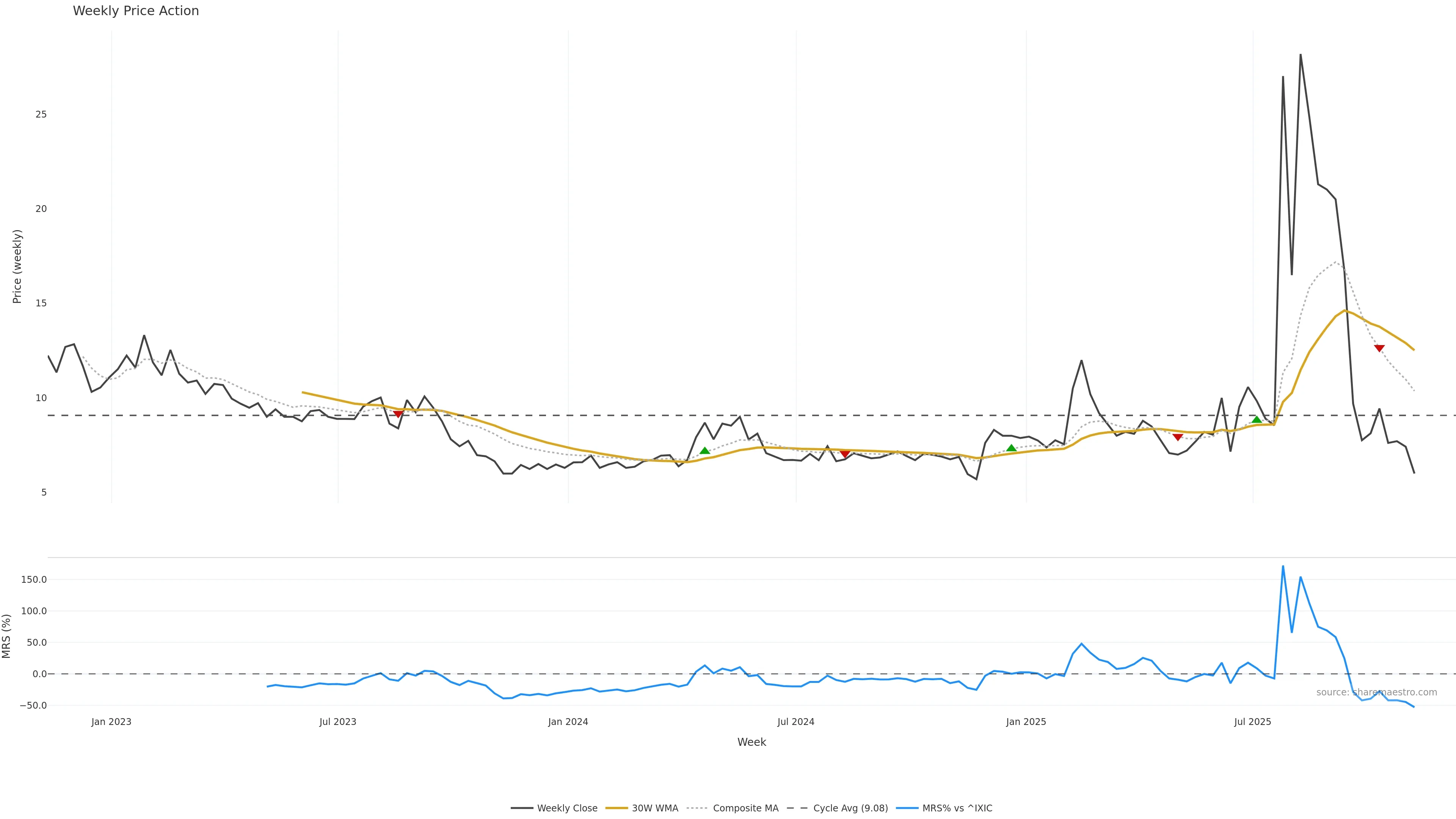The width and height of the screenshot is (1456, 819).
Task: Click the Price (weekly) y-axis title
Action: 17,266
